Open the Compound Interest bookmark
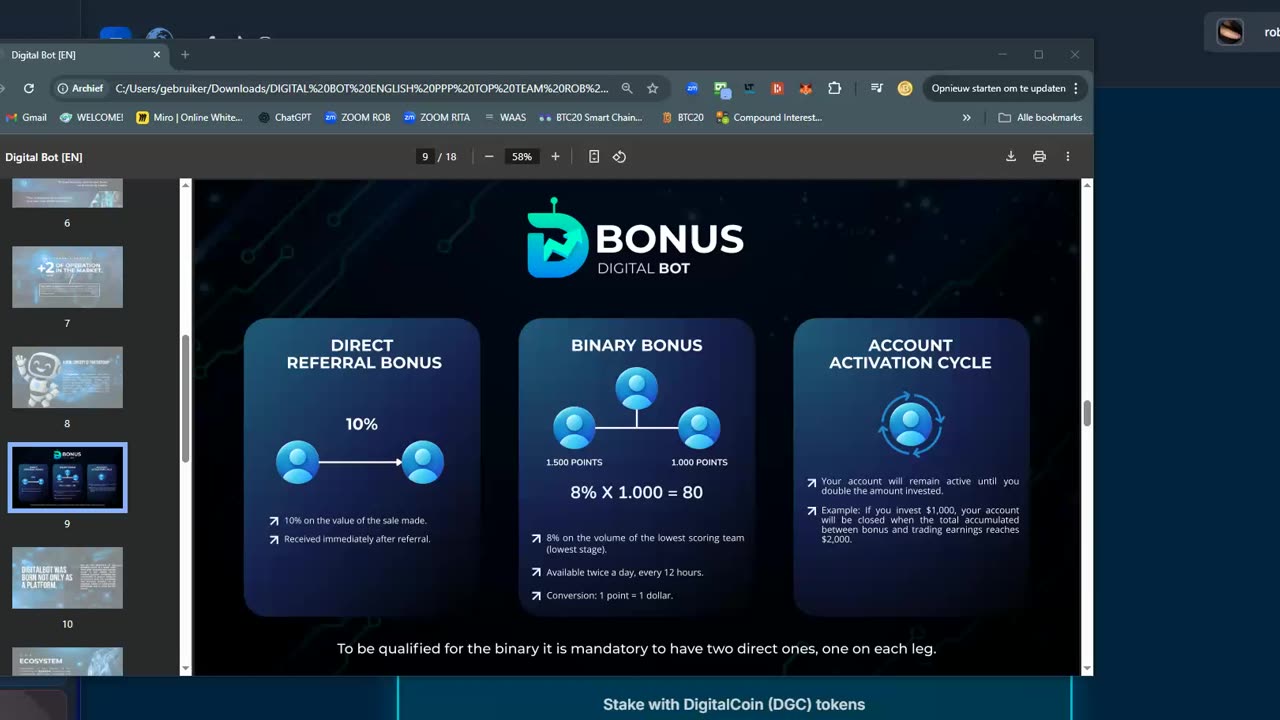 pyautogui.click(x=769, y=117)
